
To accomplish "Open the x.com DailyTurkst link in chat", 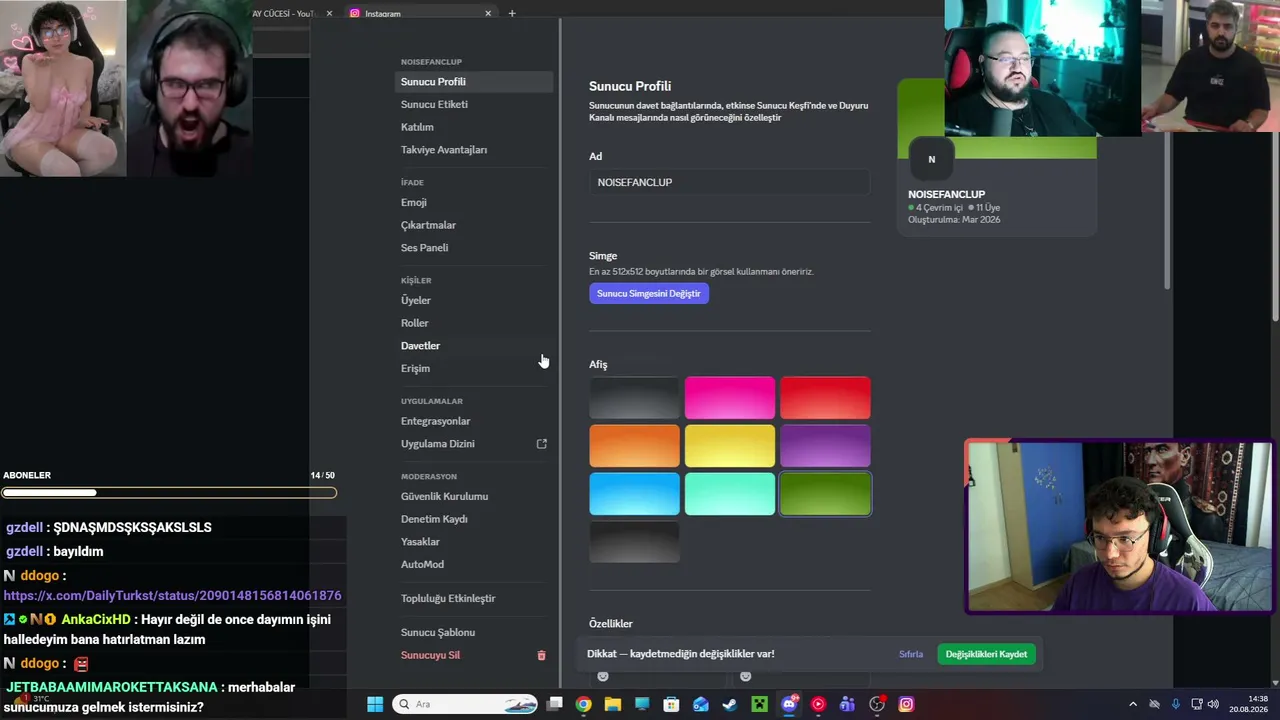I will 172,595.
